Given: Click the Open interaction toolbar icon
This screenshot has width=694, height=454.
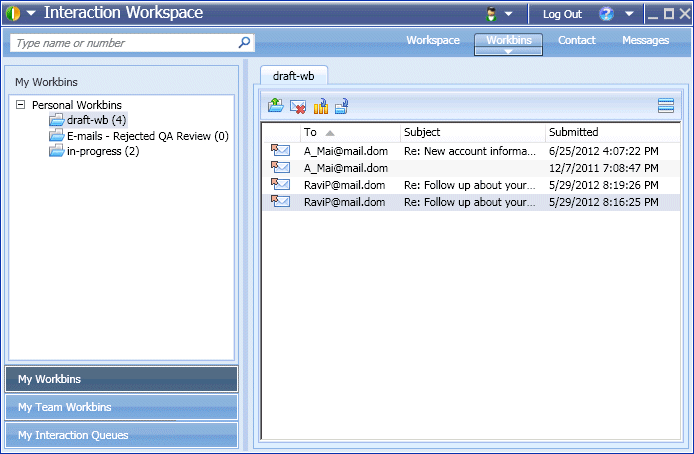Looking at the screenshot, I should click(x=275, y=106).
